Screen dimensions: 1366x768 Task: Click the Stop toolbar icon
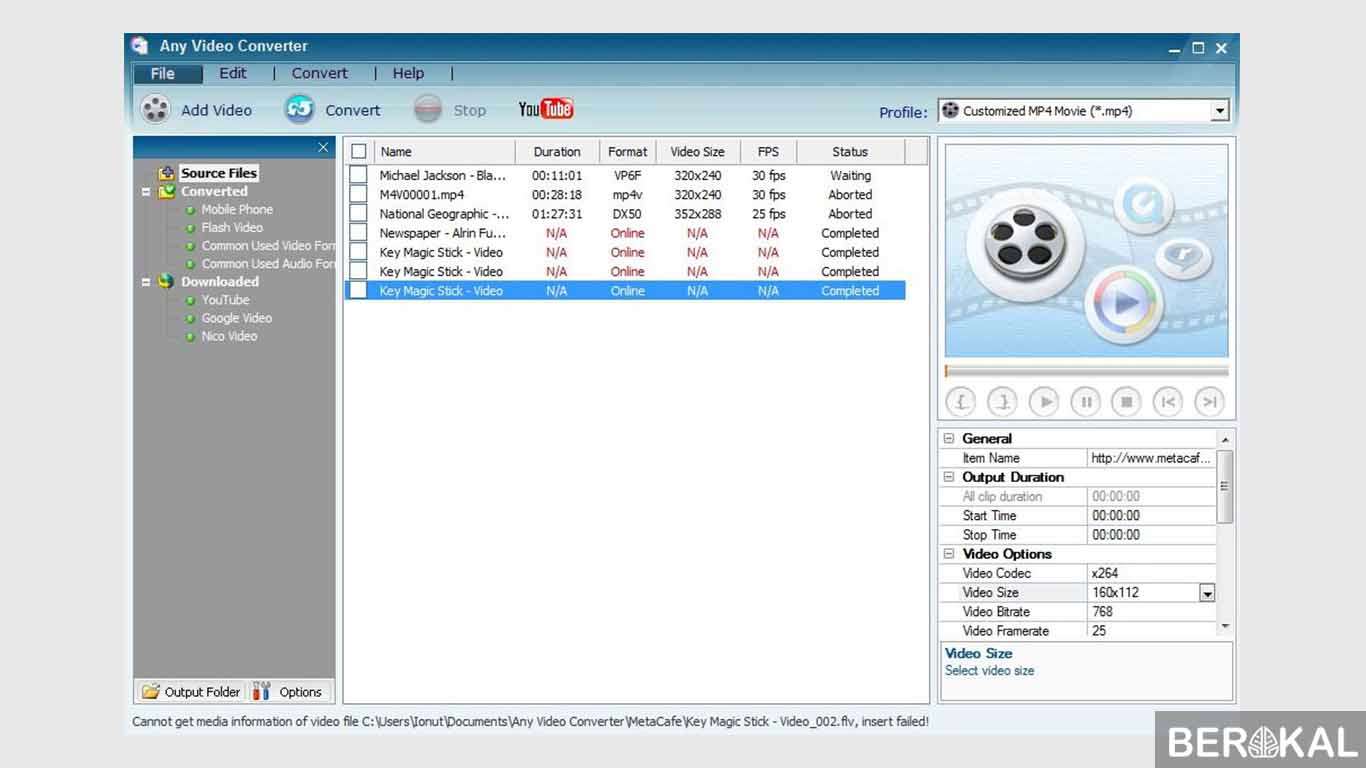[x=428, y=109]
